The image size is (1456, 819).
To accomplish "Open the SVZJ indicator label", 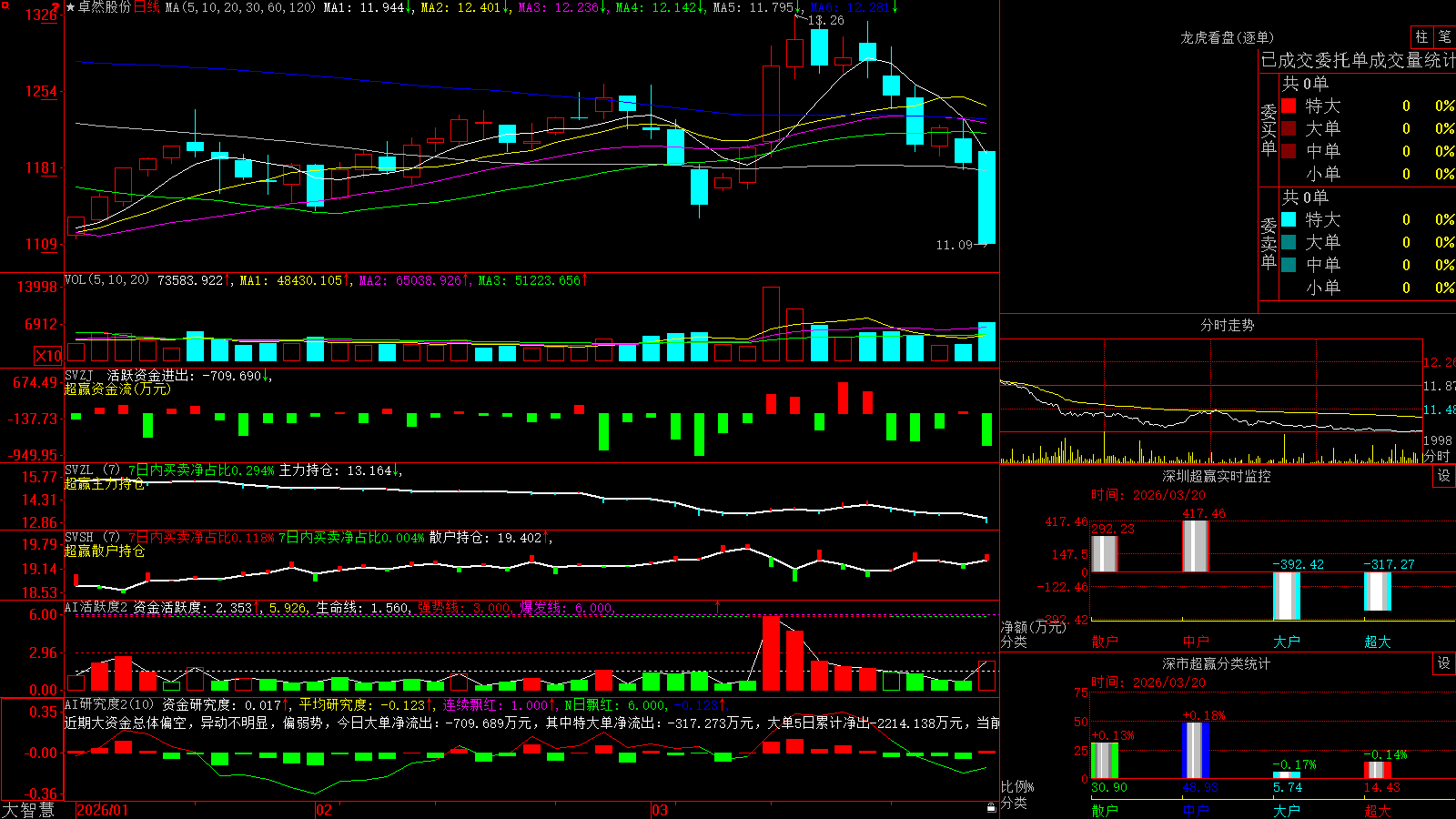I will (x=79, y=375).
